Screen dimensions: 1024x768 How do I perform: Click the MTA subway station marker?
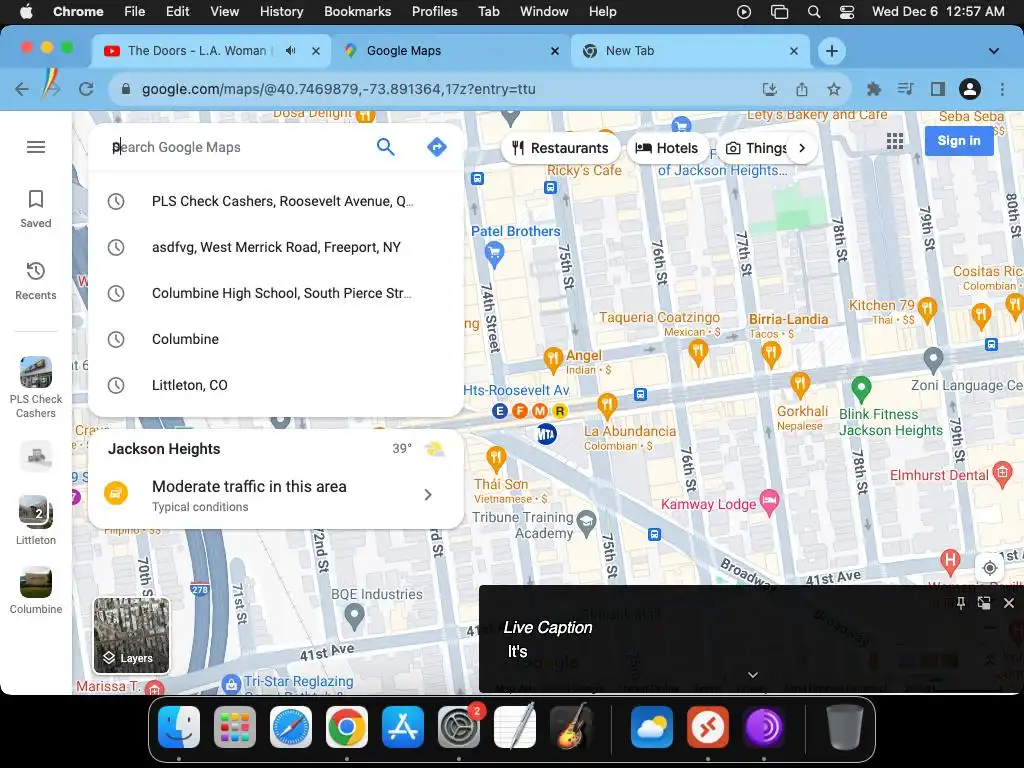tap(546, 434)
